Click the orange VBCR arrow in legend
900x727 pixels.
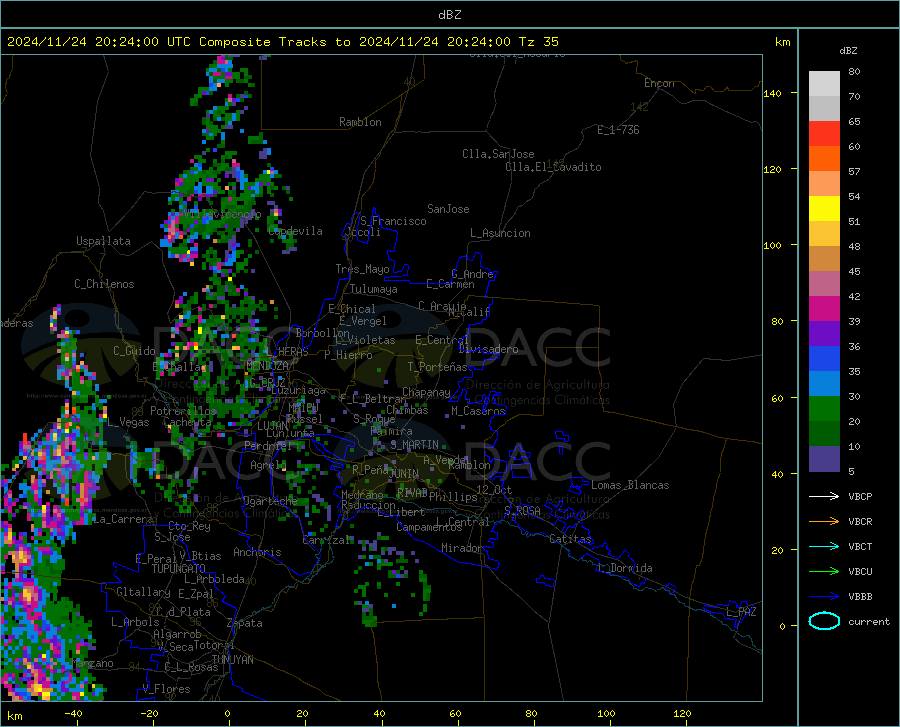click(824, 522)
